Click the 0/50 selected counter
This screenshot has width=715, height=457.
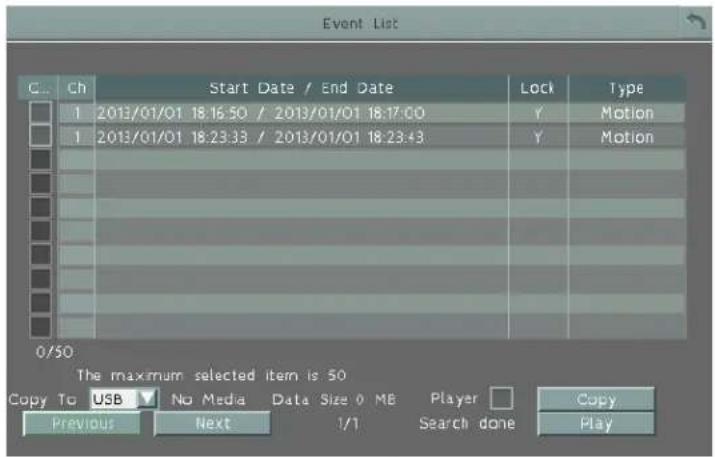tap(54, 352)
